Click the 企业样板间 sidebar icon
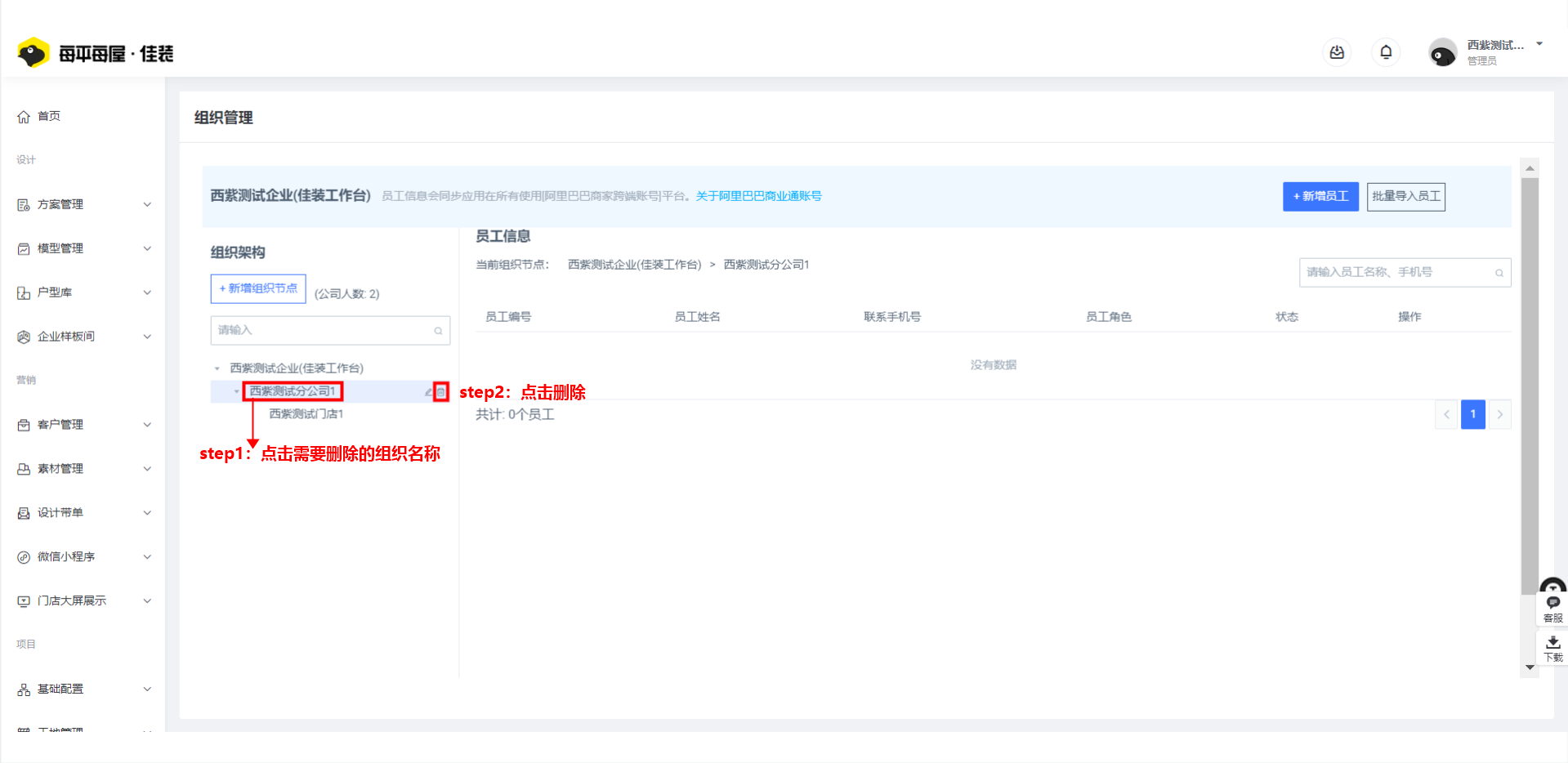The image size is (1568, 763). 24,337
